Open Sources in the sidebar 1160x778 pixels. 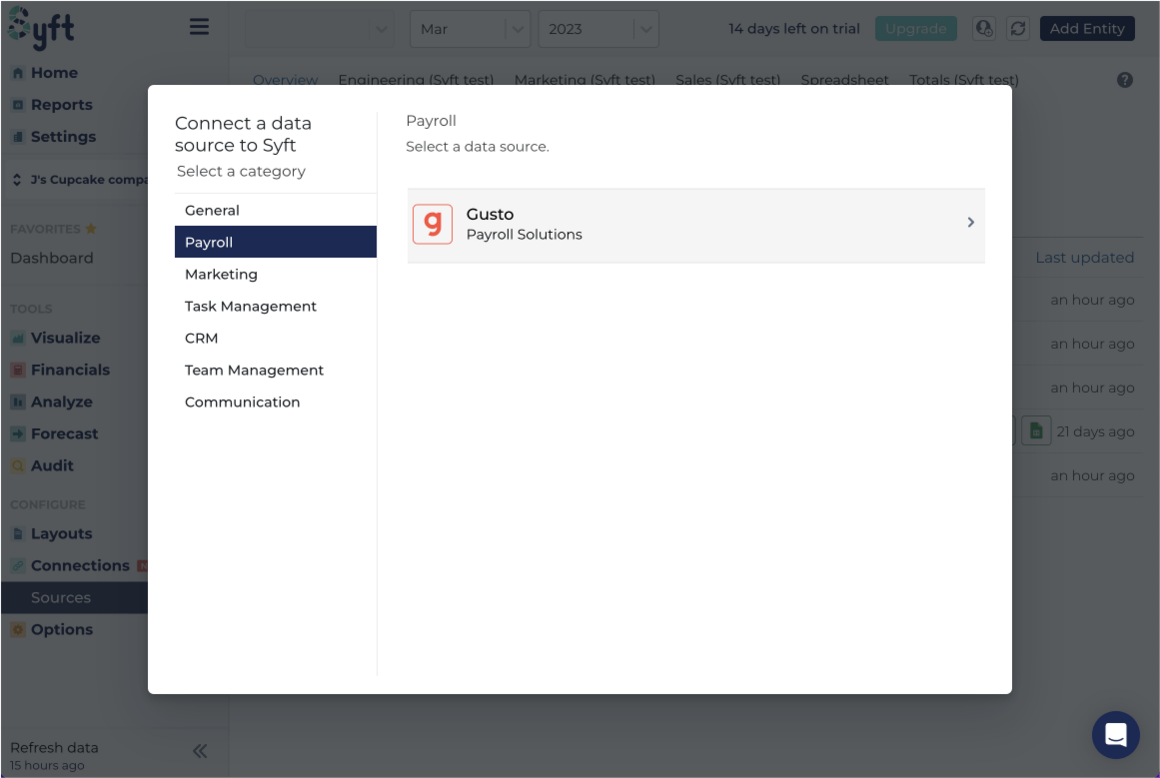pyautogui.click(x=74, y=598)
